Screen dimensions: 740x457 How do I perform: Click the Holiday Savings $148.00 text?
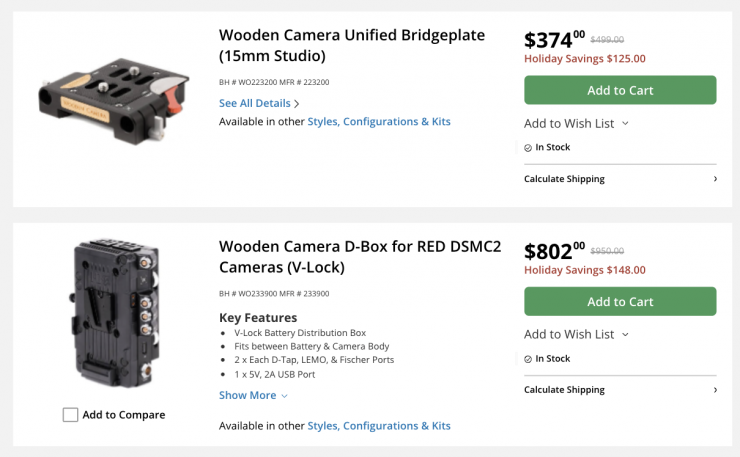[584, 269]
